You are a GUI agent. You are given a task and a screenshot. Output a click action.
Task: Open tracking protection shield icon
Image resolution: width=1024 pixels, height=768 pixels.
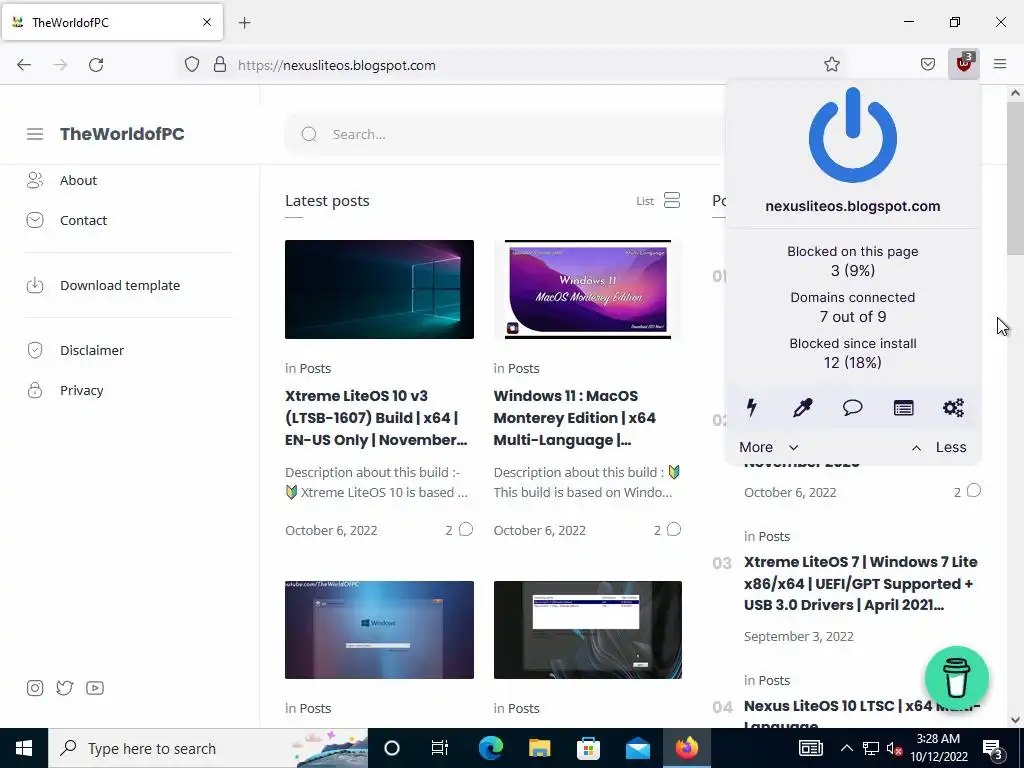pos(191,65)
